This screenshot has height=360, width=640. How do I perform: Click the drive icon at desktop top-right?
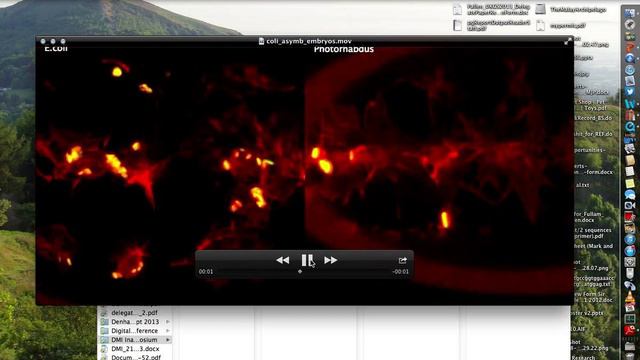tap(540, 9)
